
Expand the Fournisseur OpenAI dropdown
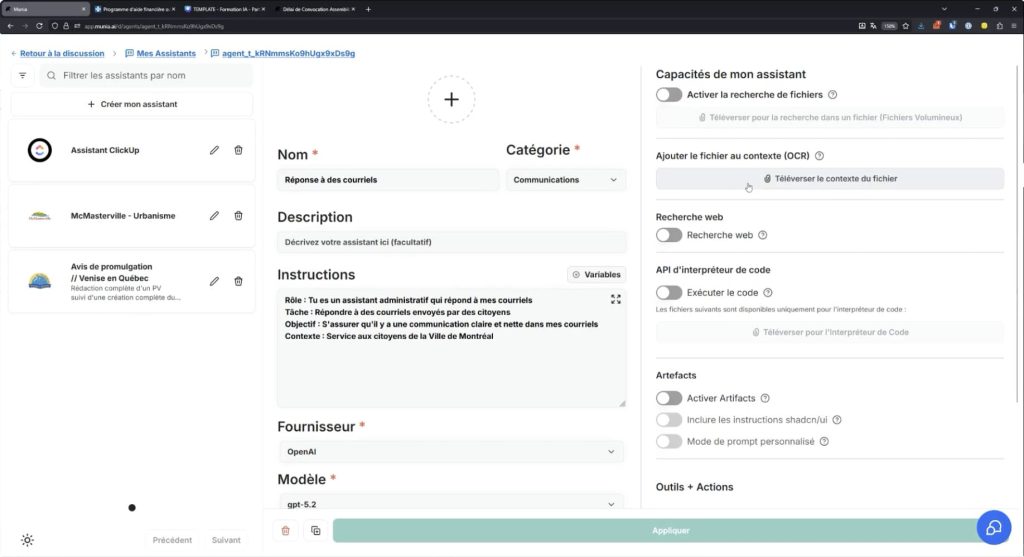click(x=450, y=452)
